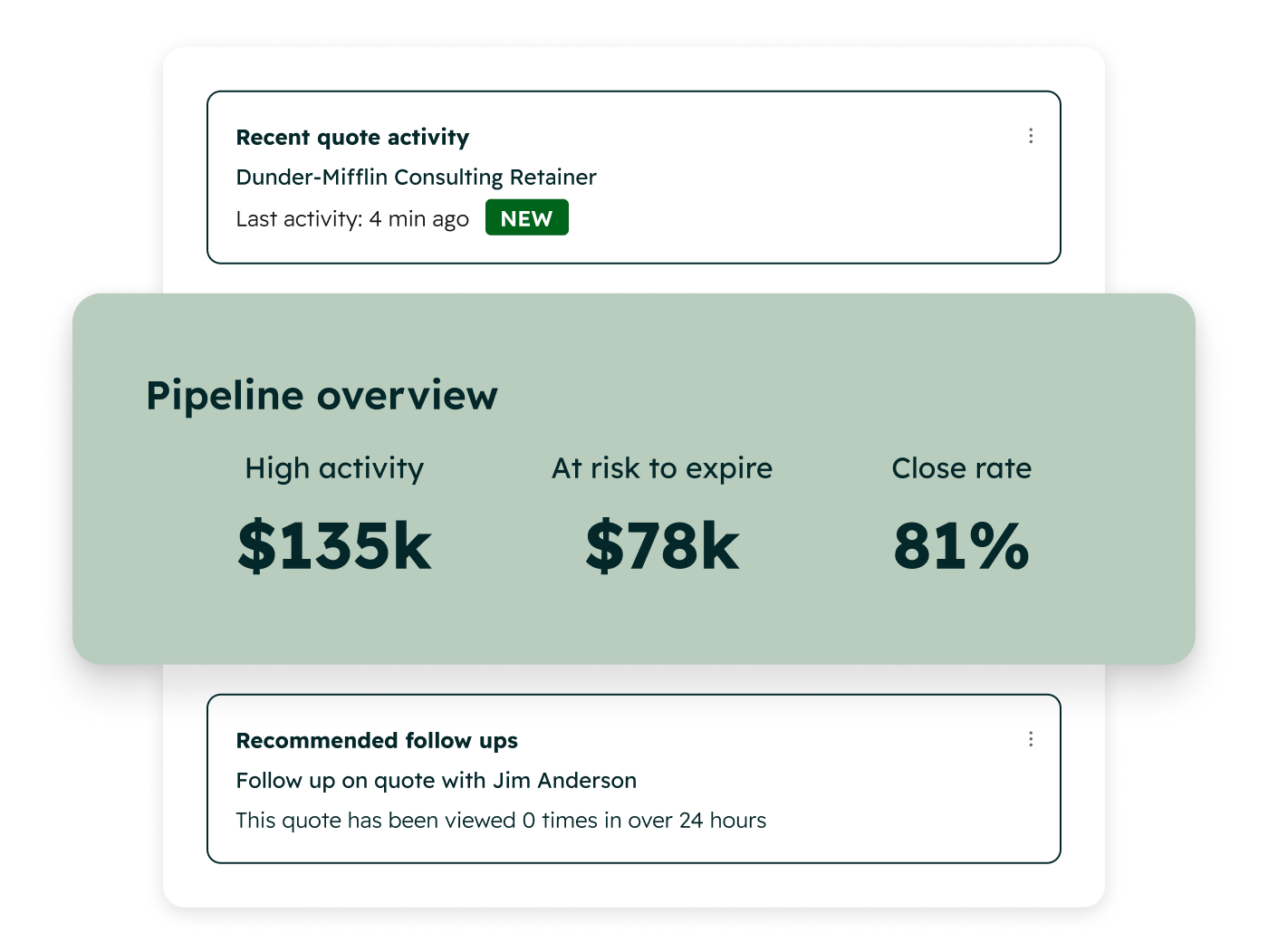Screen dimensions: 1268x952
Task: Click the Pipeline overview title
Action: 322,396
